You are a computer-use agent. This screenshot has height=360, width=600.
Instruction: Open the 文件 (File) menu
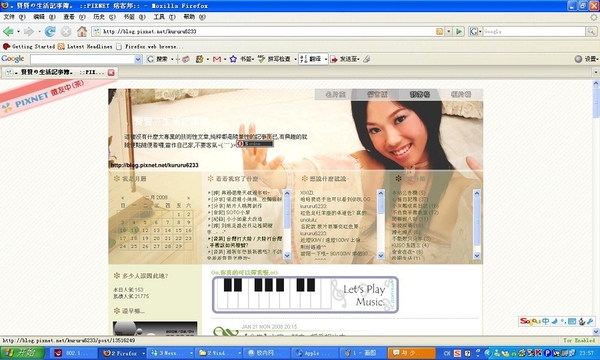coord(15,17)
